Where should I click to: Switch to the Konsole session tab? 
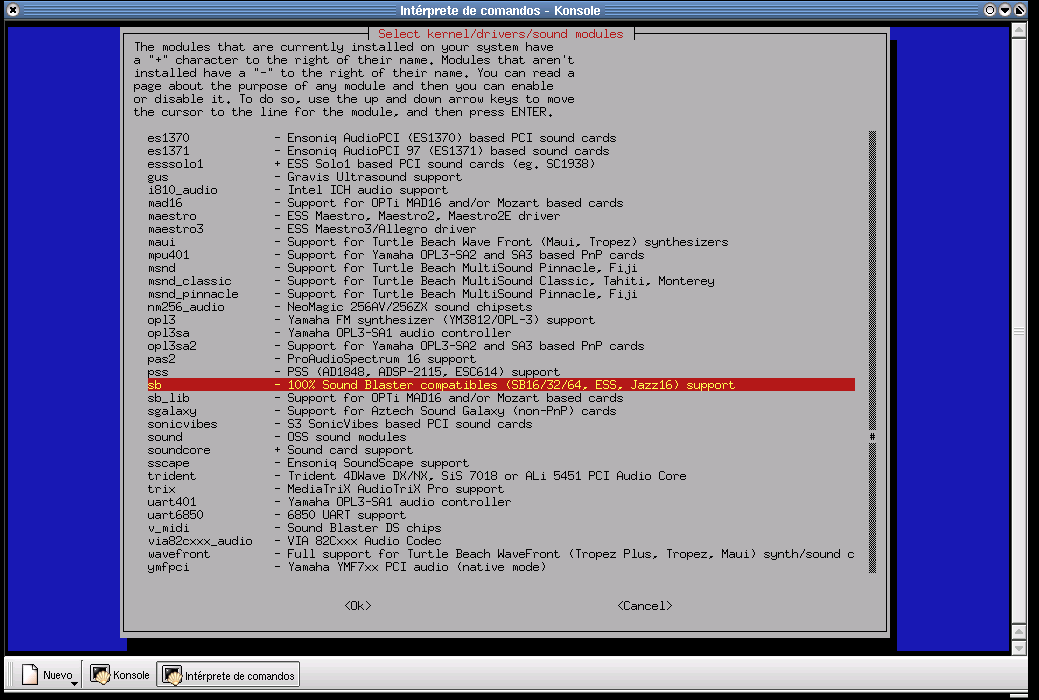[120, 675]
